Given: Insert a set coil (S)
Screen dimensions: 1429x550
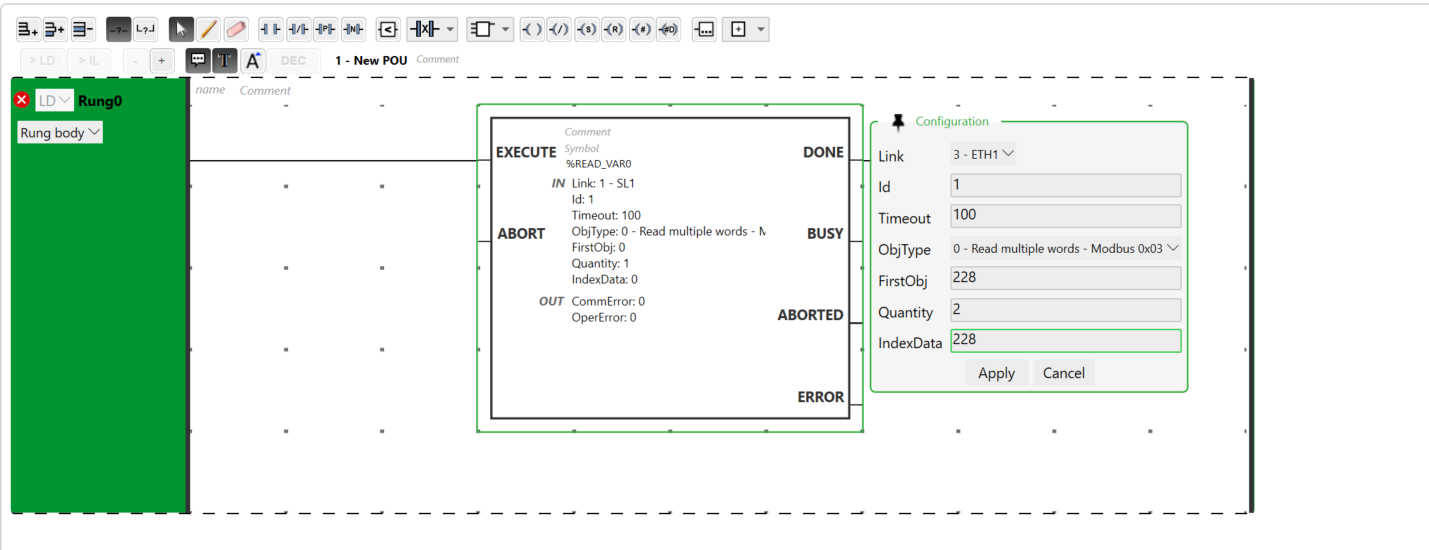Looking at the screenshot, I should [x=587, y=29].
